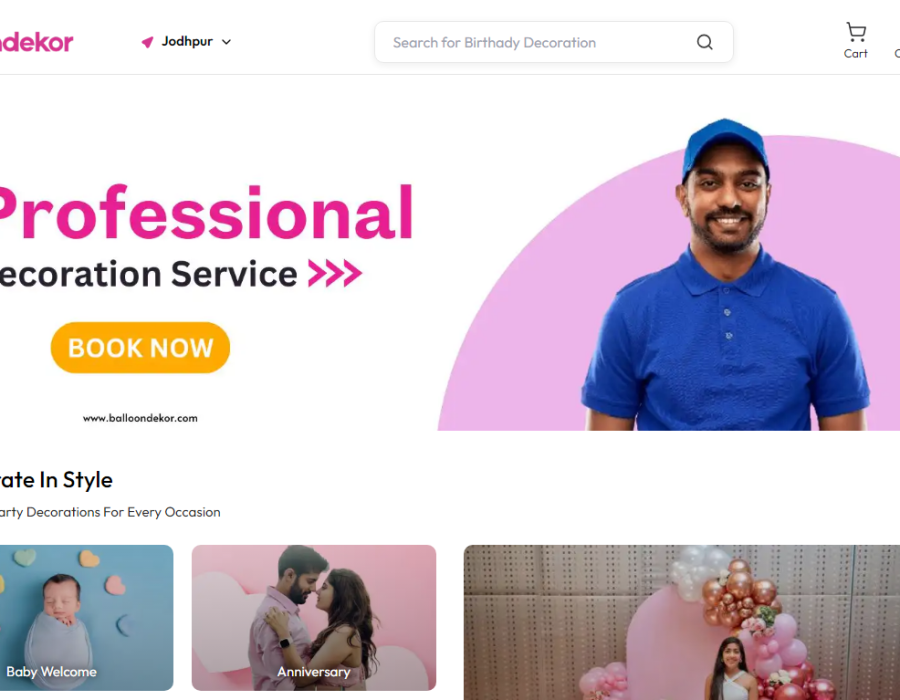Click the search magnifier icon
This screenshot has height=700, width=900.
705,42
